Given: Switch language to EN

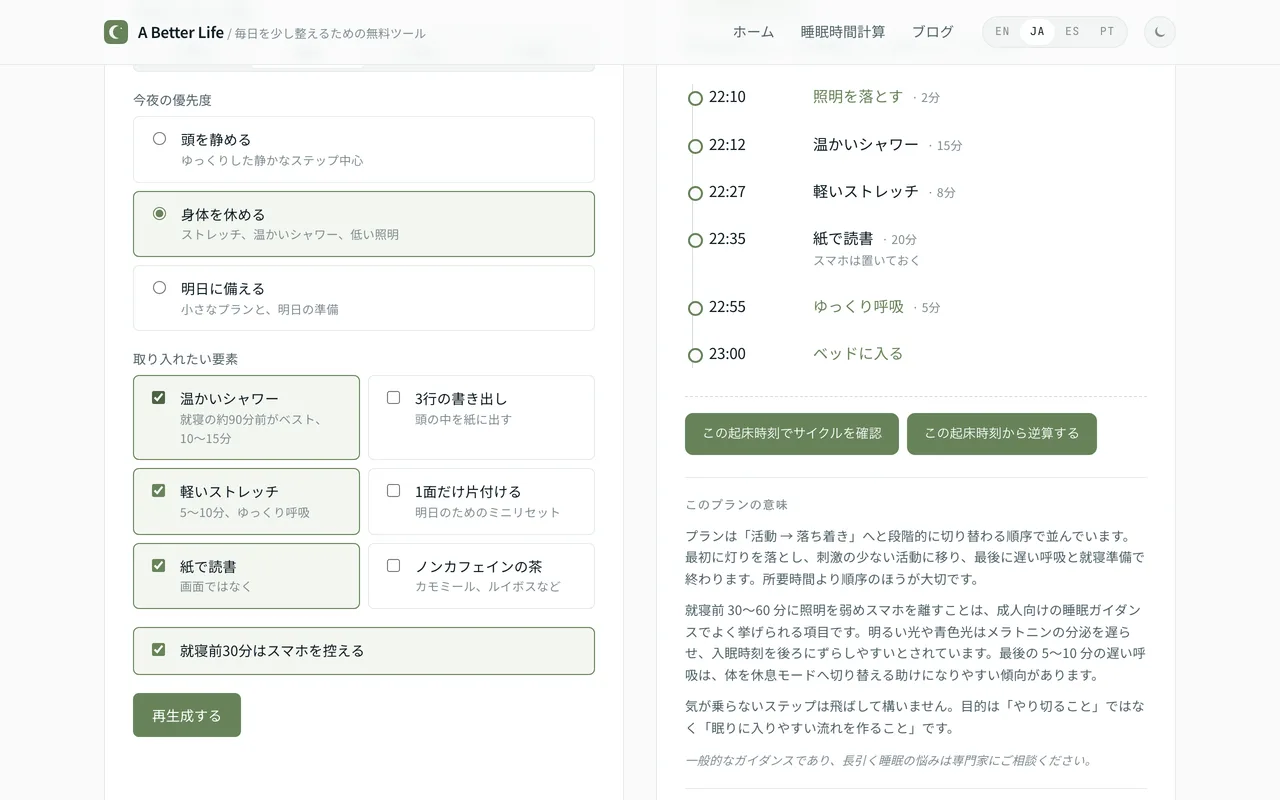Looking at the screenshot, I should click(1002, 32).
